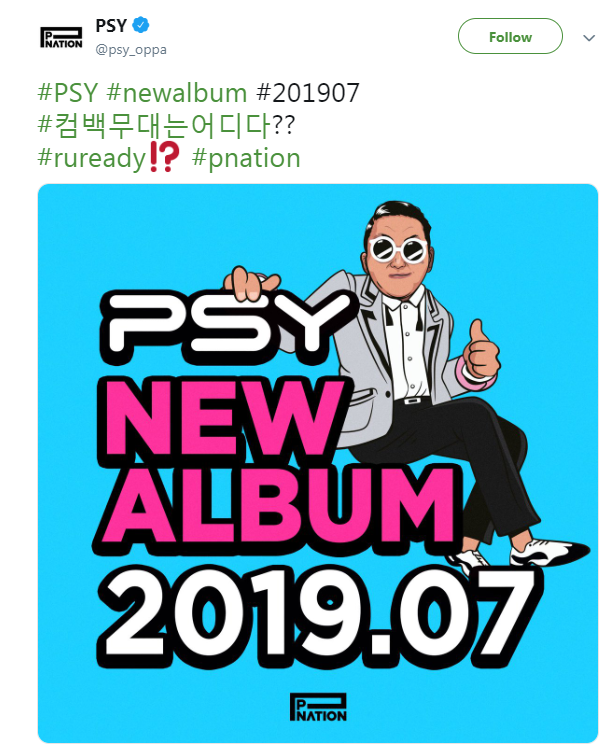The height and width of the screenshot is (755, 609).
Task: Open the PSY display name link
Action: point(111,25)
